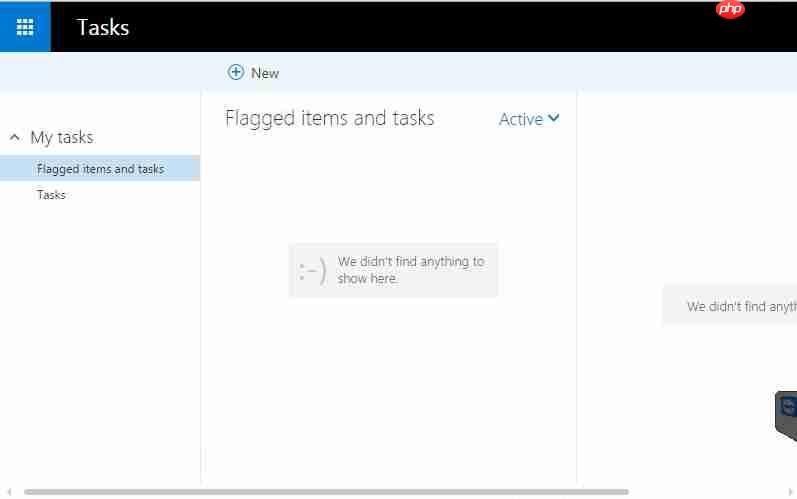Click the scrollbar left arrow
The width and height of the screenshot is (797, 499).
pos(9,492)
